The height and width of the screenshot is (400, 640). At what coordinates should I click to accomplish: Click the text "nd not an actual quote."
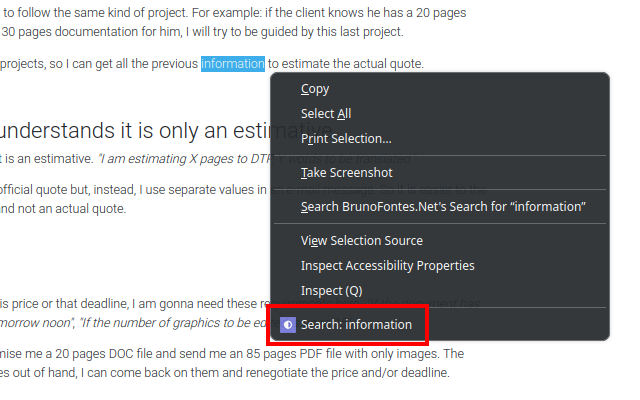click(x=63, y=209)
